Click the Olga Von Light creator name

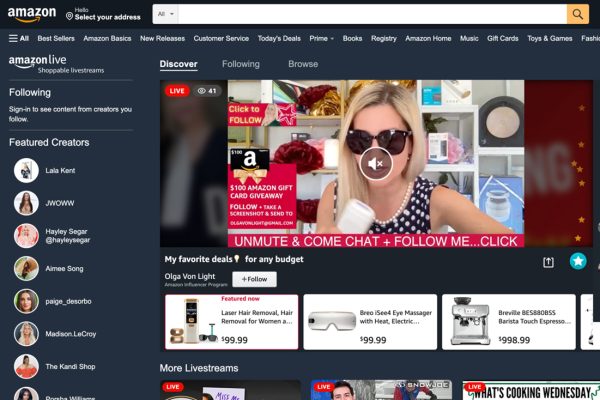(x=190, y=276)
